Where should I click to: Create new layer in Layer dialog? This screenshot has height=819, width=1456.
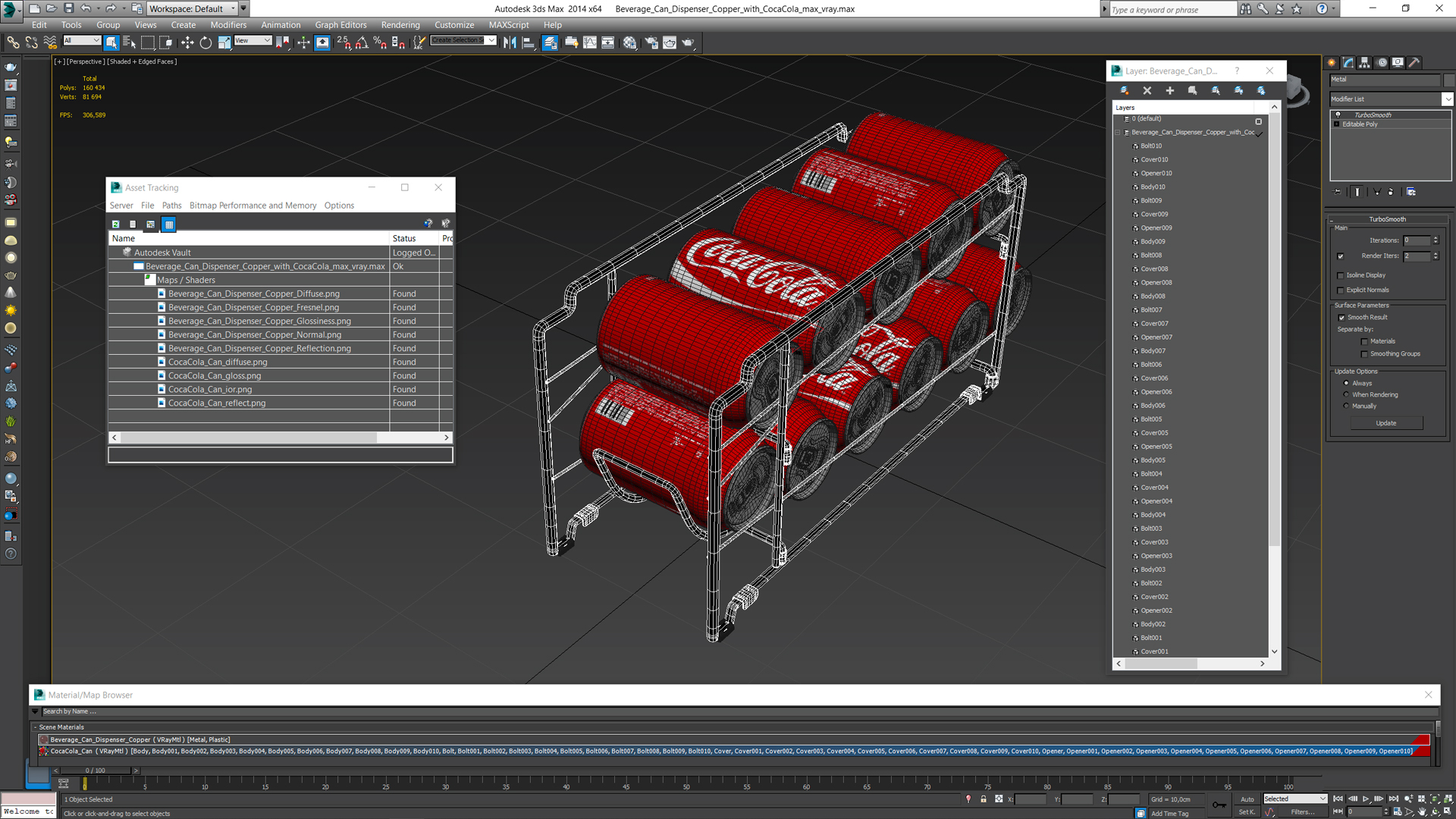click(x=1125, y=90)
